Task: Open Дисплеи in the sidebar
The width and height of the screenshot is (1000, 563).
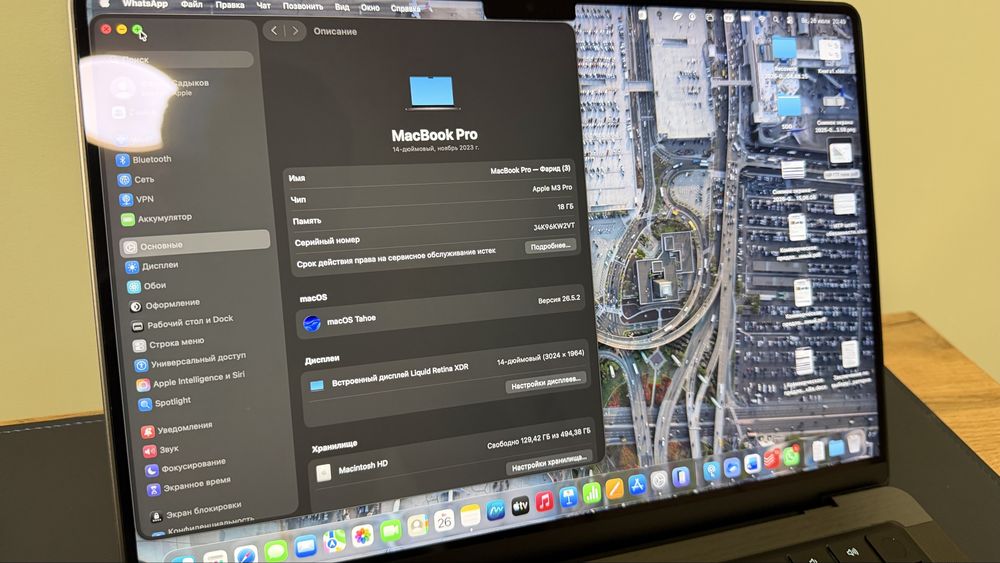Action: (152, 265)
